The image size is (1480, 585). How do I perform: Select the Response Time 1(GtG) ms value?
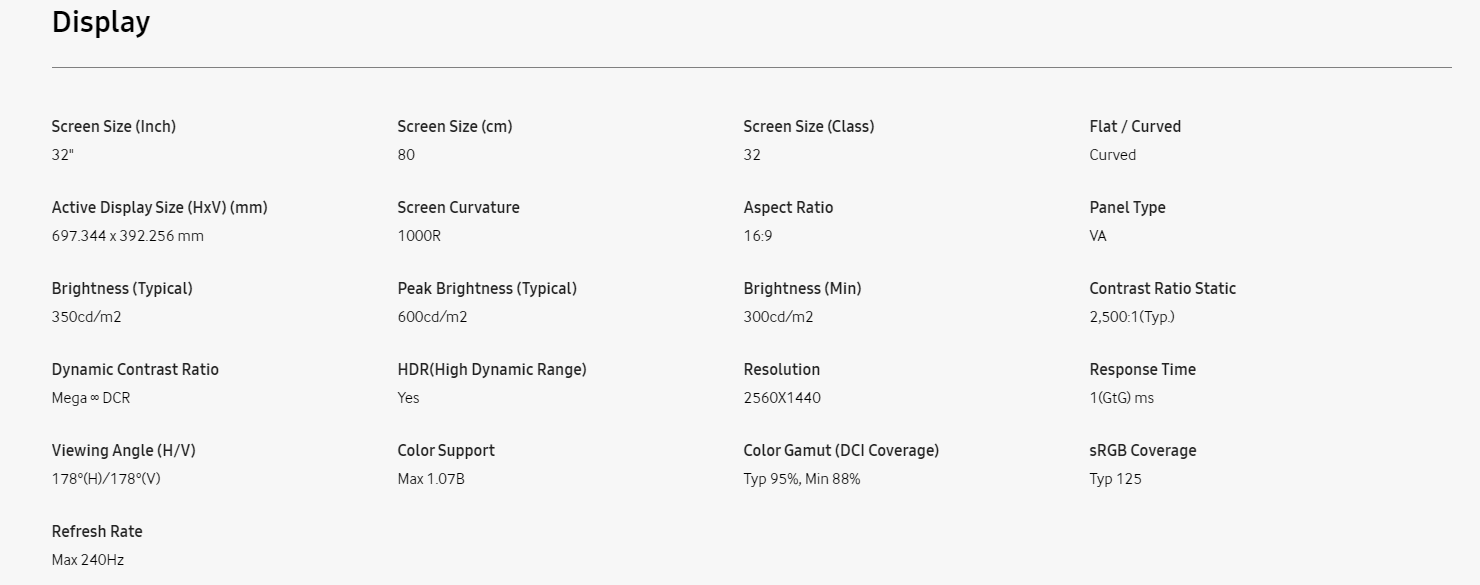[1122, 398]
